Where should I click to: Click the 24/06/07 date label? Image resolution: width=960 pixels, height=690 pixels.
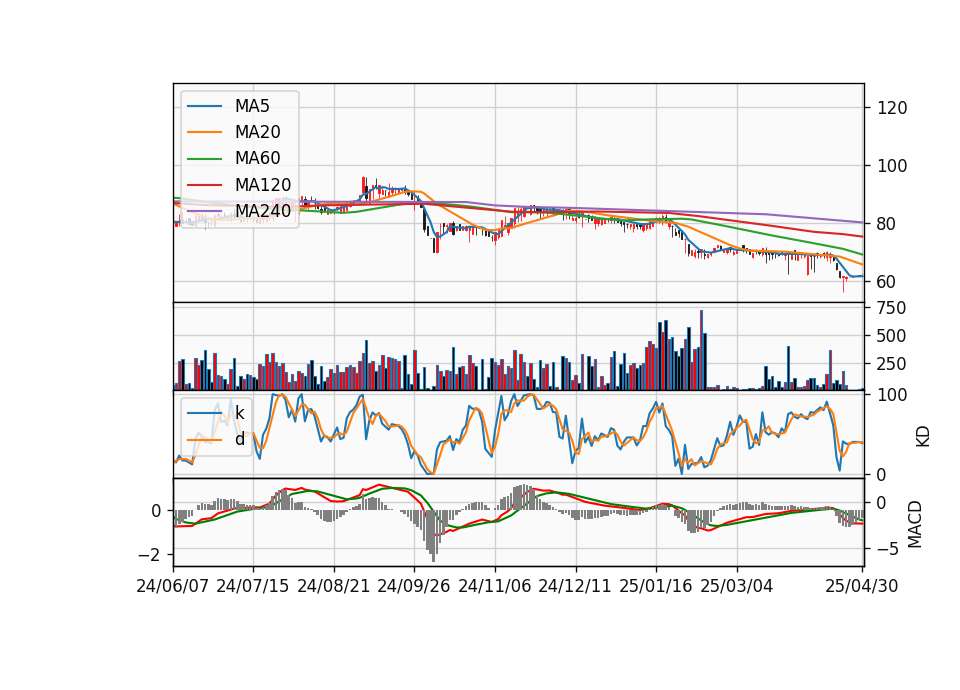click(173, 587)
